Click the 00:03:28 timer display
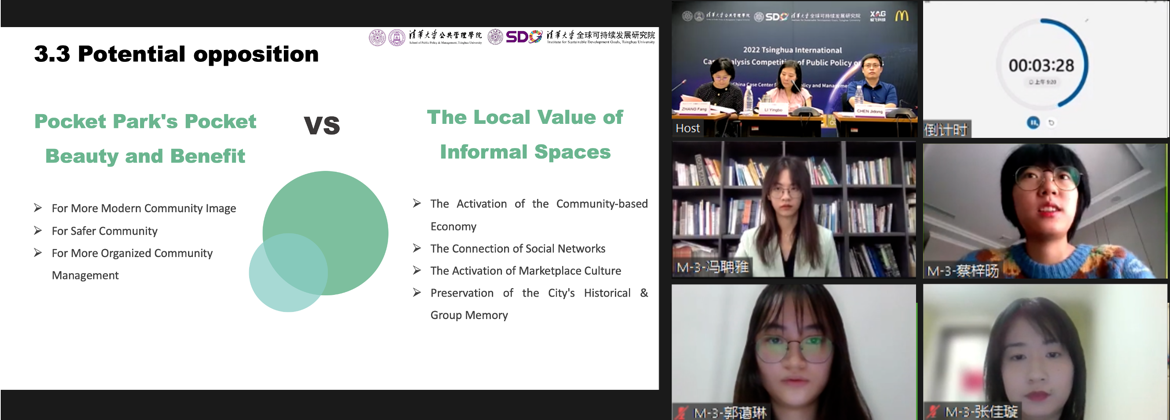1170x420 pixels. click(x=1041, y=66)
